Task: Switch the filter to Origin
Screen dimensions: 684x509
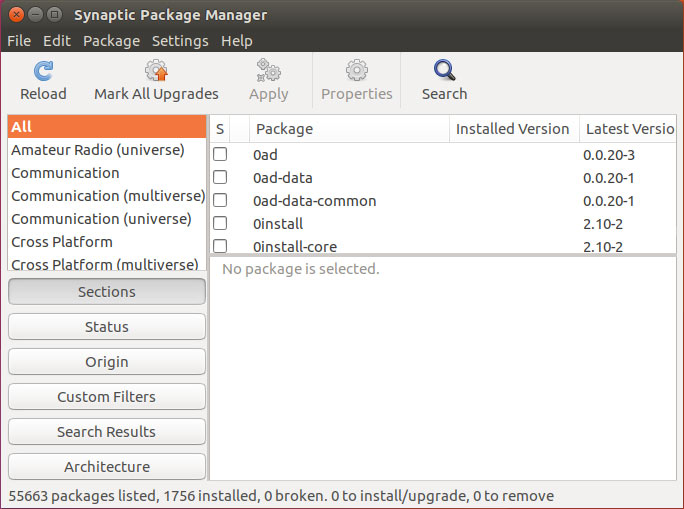Action: [x=107, y=362]
